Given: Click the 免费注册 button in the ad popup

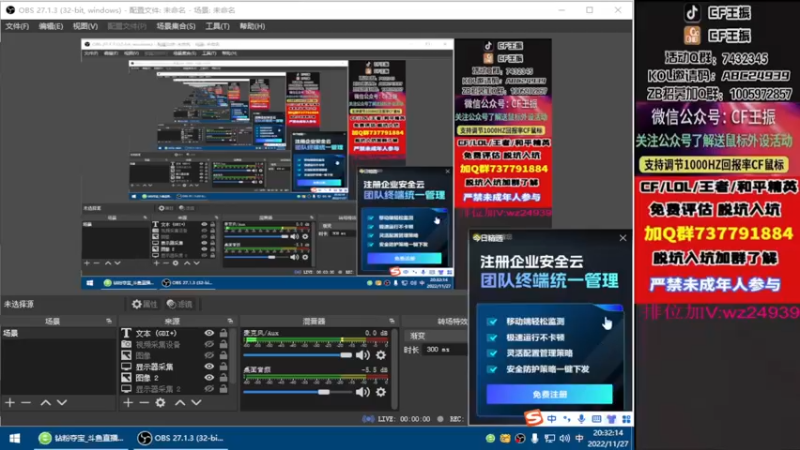Looking at the screenshot, I should [x=549, y=394].
